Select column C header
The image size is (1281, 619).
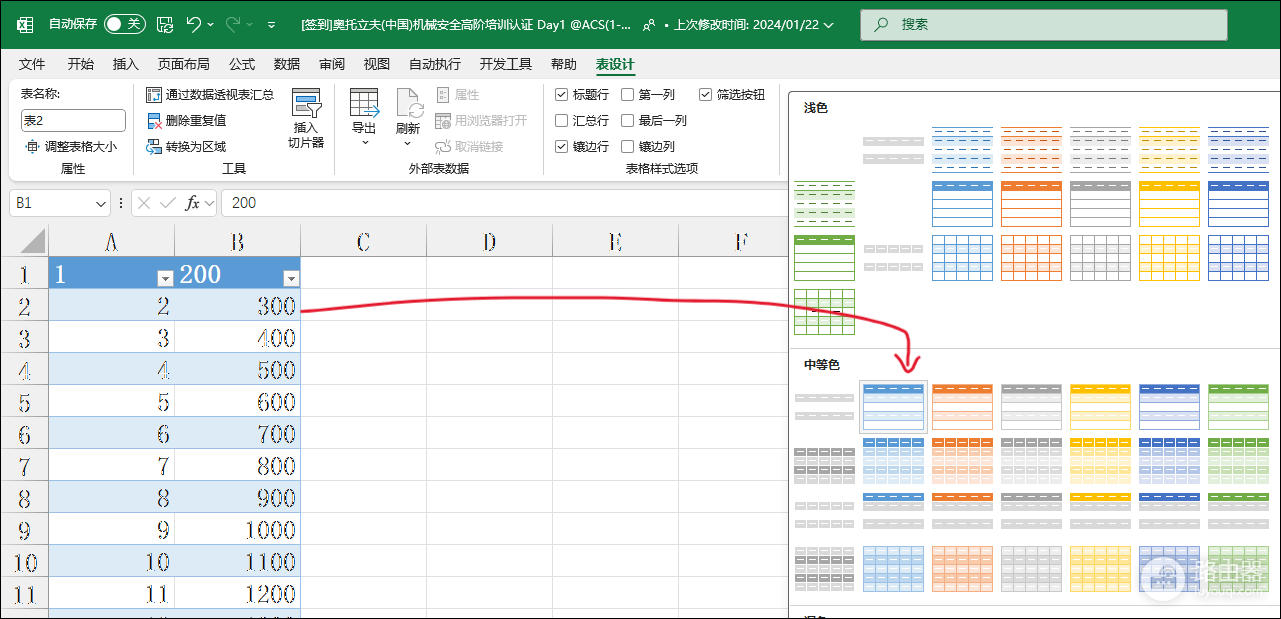tap(363, 241)
